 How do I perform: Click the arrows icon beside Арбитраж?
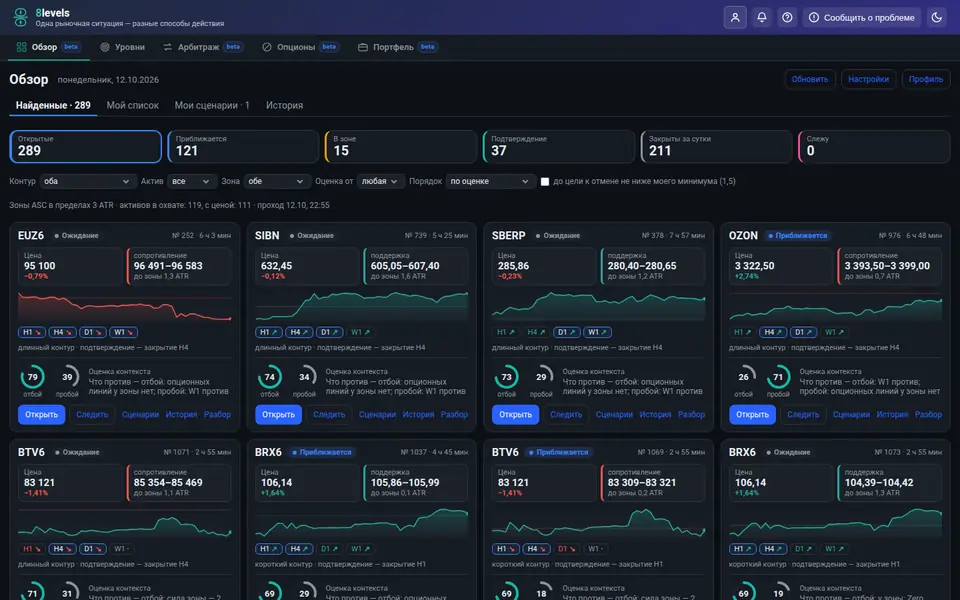pyautogui.click(x=168, y=47)
